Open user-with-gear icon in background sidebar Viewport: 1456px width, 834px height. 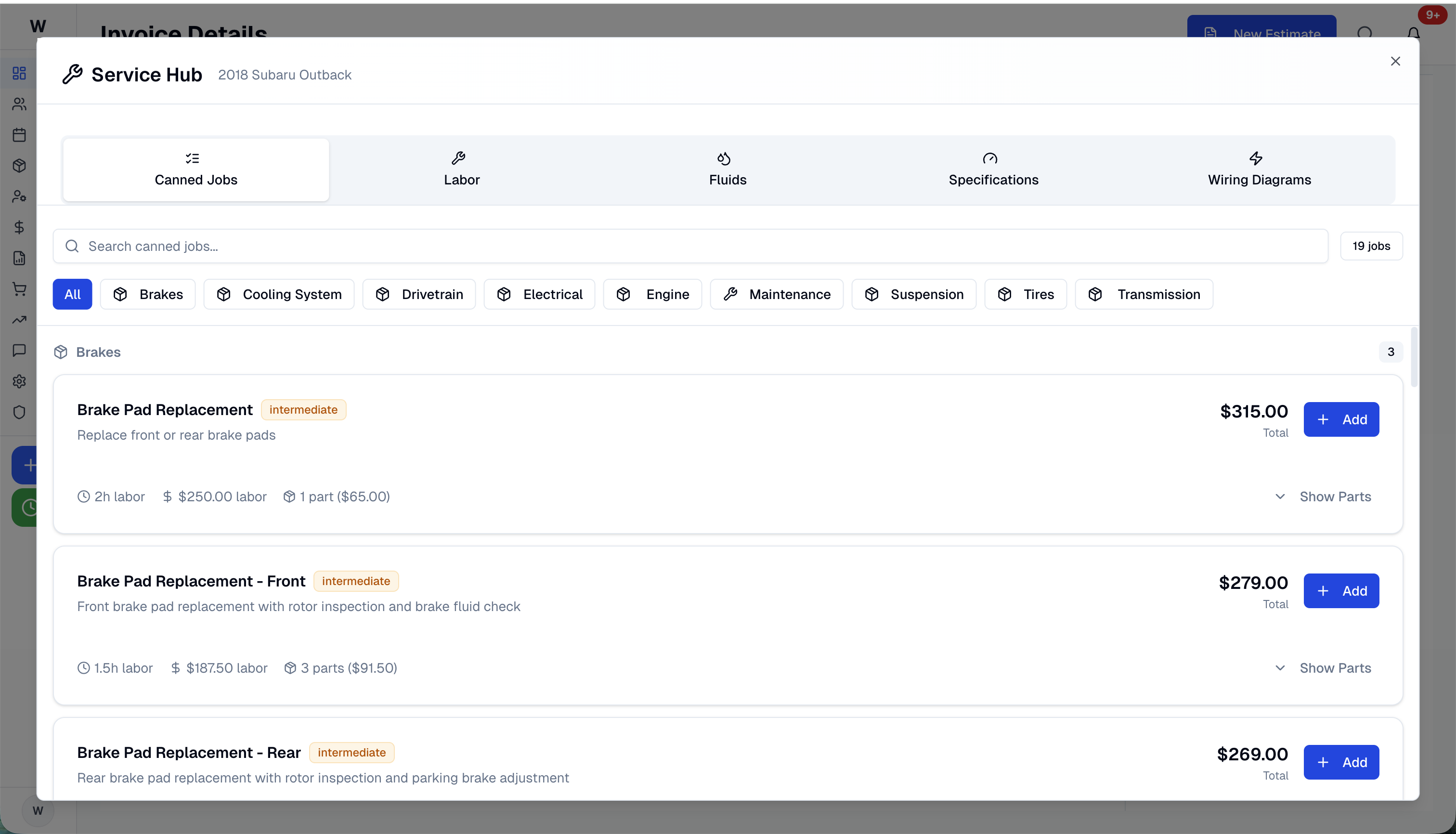pos(19,196)
